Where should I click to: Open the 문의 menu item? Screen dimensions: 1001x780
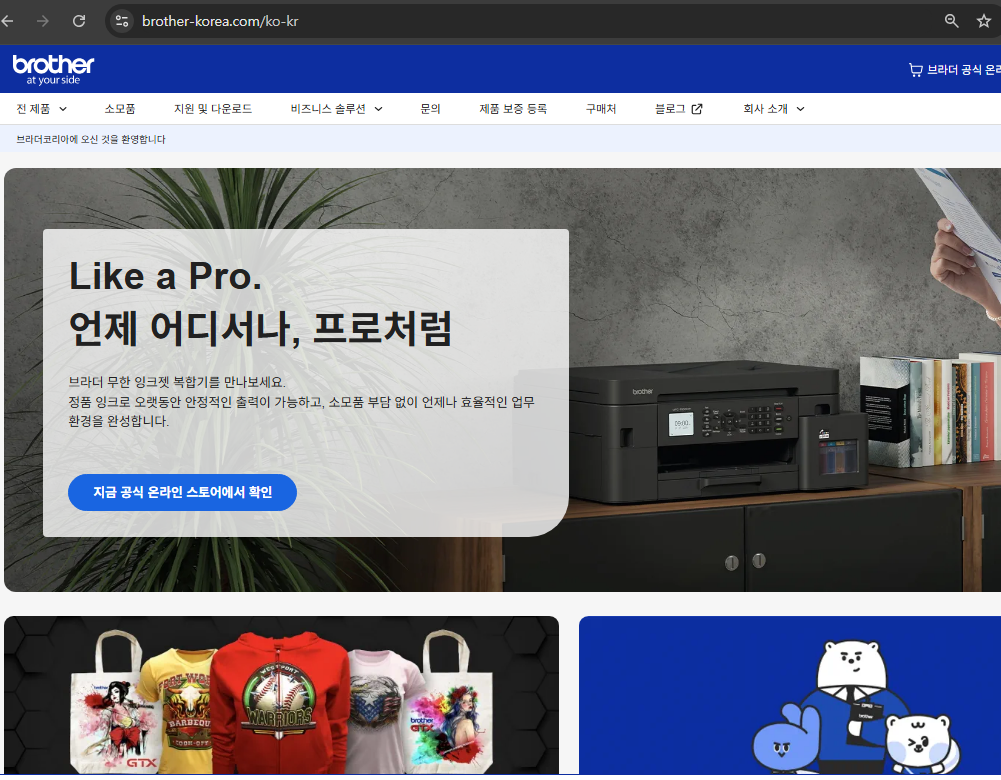pos(430,108)
